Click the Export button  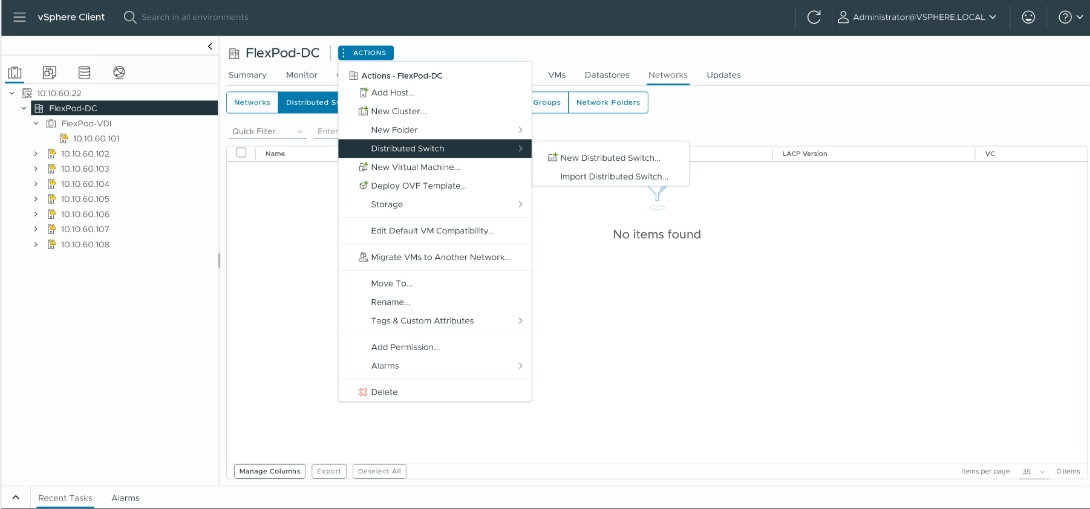pos(329,471)
